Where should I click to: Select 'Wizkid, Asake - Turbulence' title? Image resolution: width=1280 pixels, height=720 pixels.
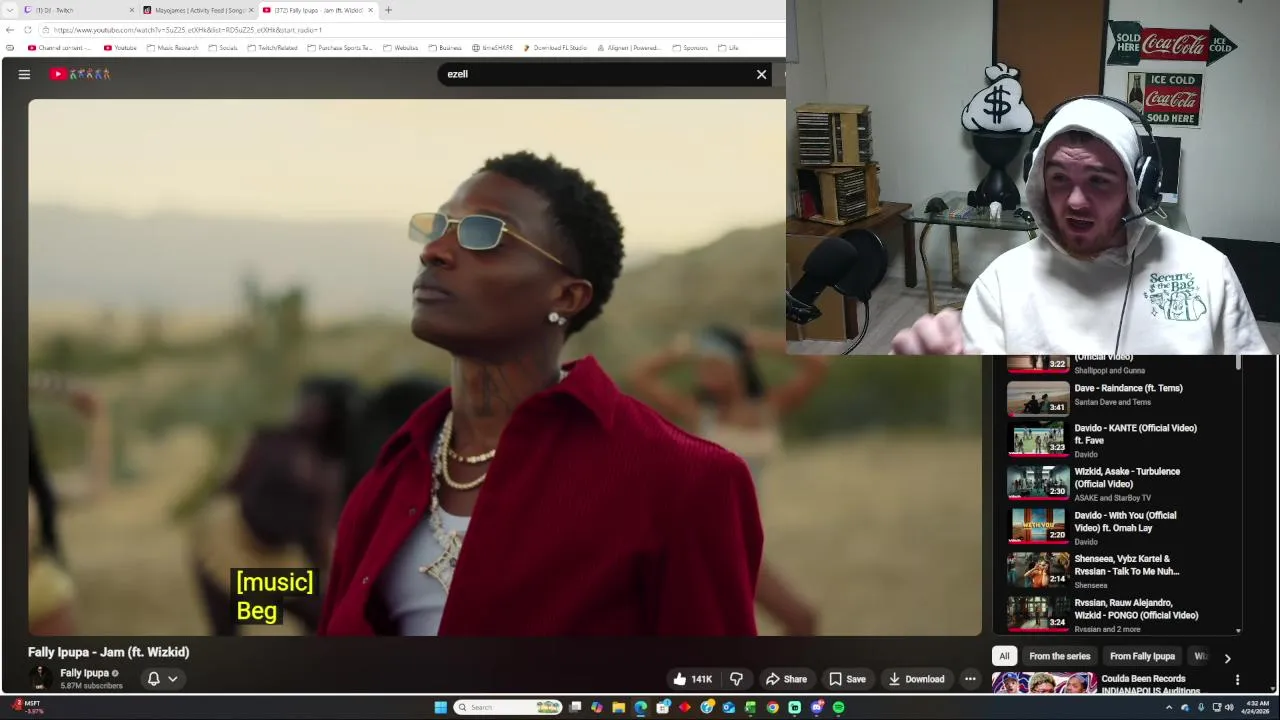1127,478
